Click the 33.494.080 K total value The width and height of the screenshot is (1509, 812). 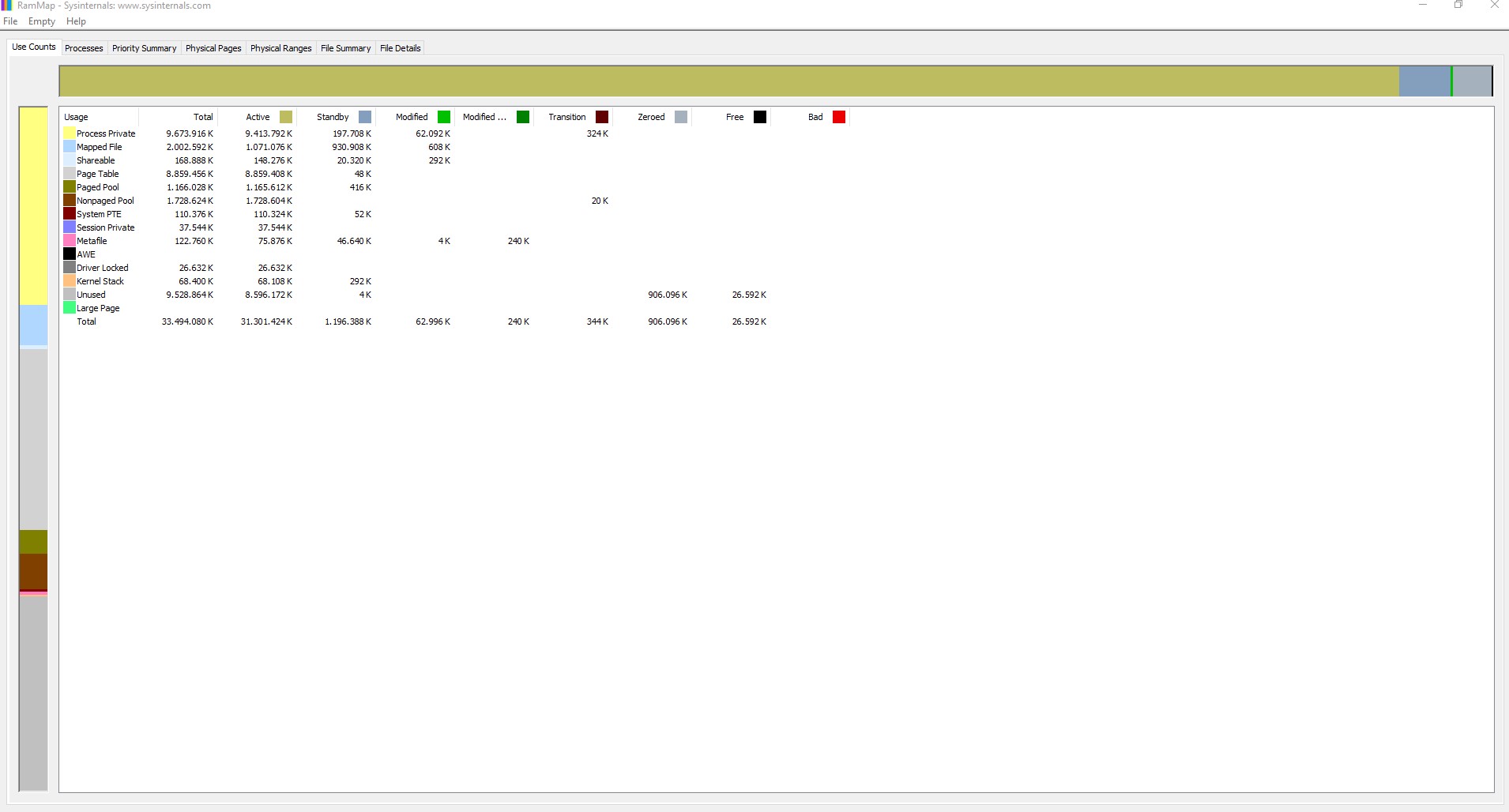click(x=187, y=321)
